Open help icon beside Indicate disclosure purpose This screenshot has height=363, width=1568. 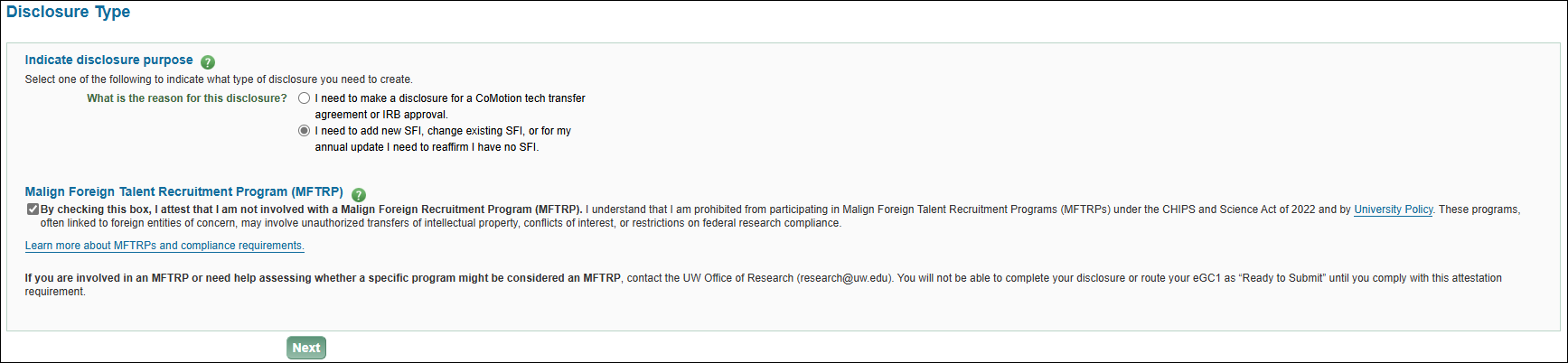coord(208,62)
